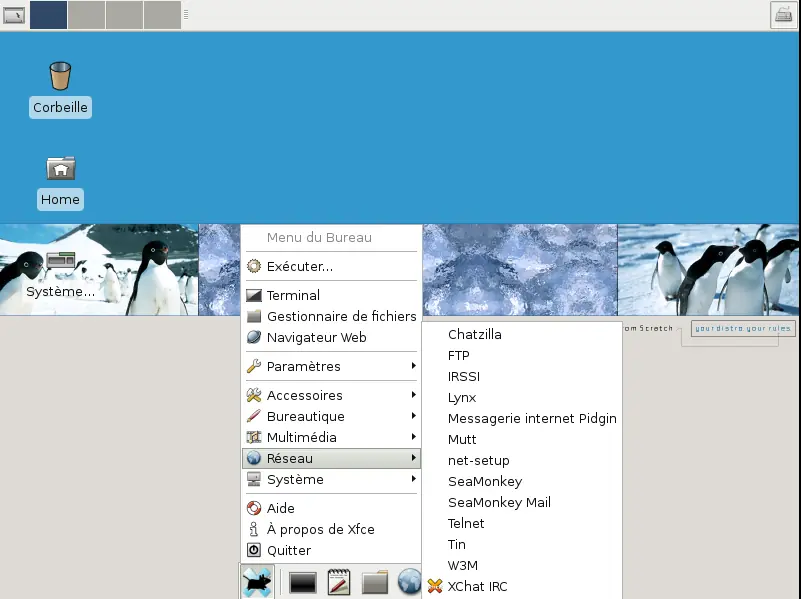Choose Aide from the menu
801x599 pixels.
click(331, 508)
